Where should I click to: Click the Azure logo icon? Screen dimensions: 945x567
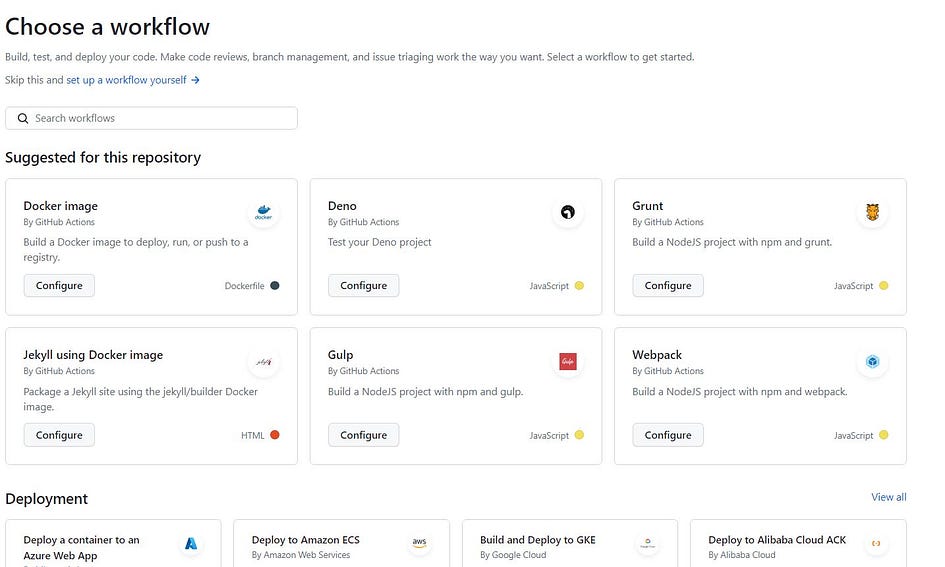(x=191, y=544)
